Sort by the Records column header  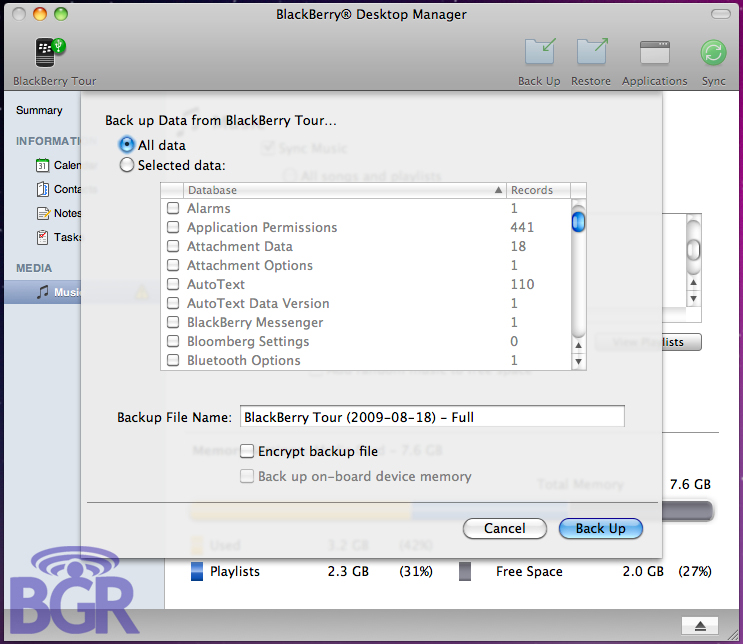click(x=538, y=190)
